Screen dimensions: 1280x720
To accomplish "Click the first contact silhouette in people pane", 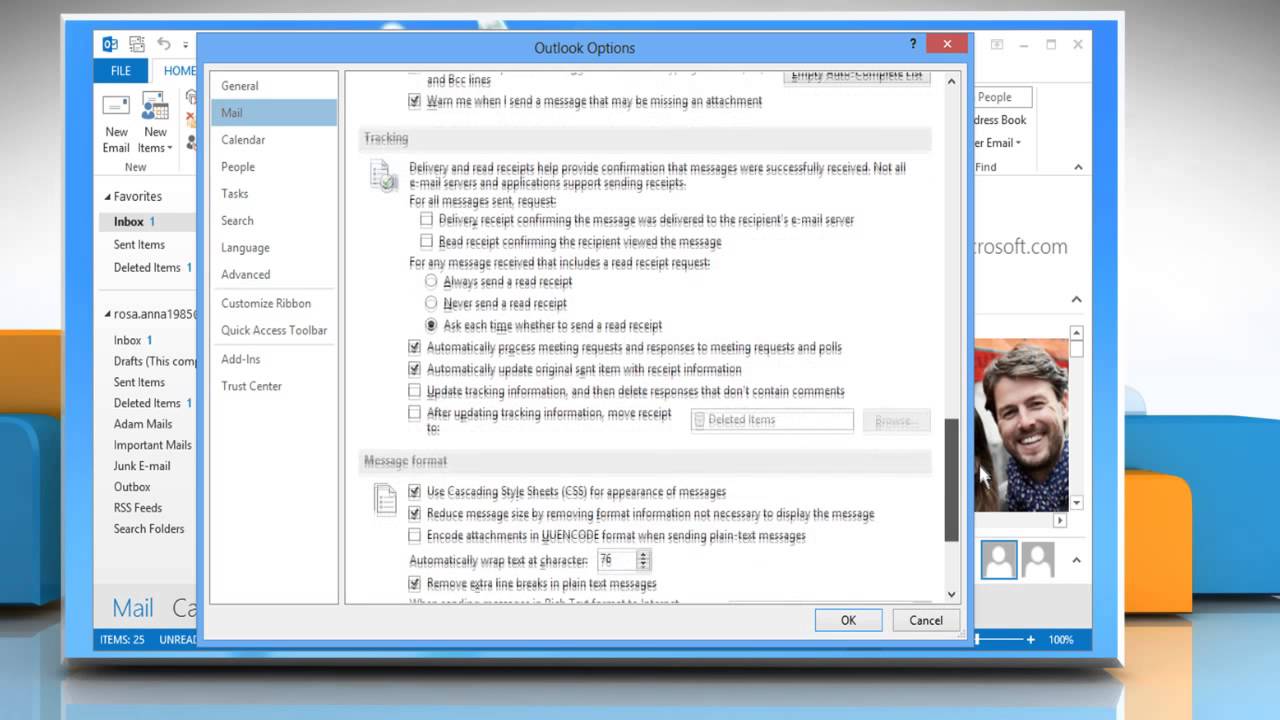I will tap(999, 560).
